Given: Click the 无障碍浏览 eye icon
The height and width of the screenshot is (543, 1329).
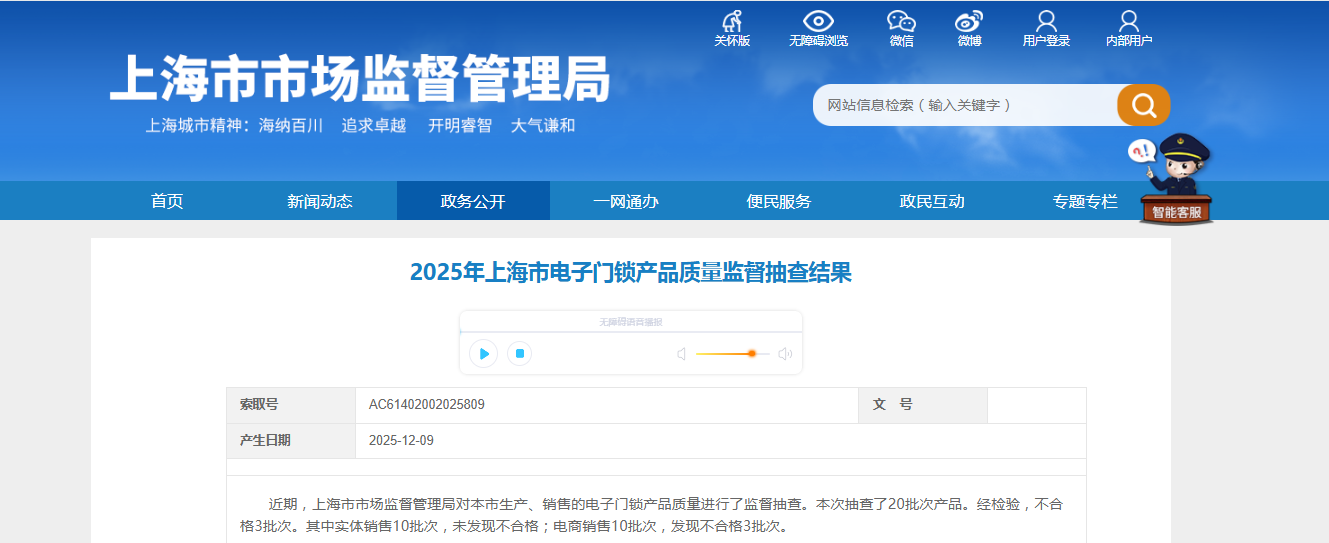Looking at the screenshot, I should pos(818,22).
